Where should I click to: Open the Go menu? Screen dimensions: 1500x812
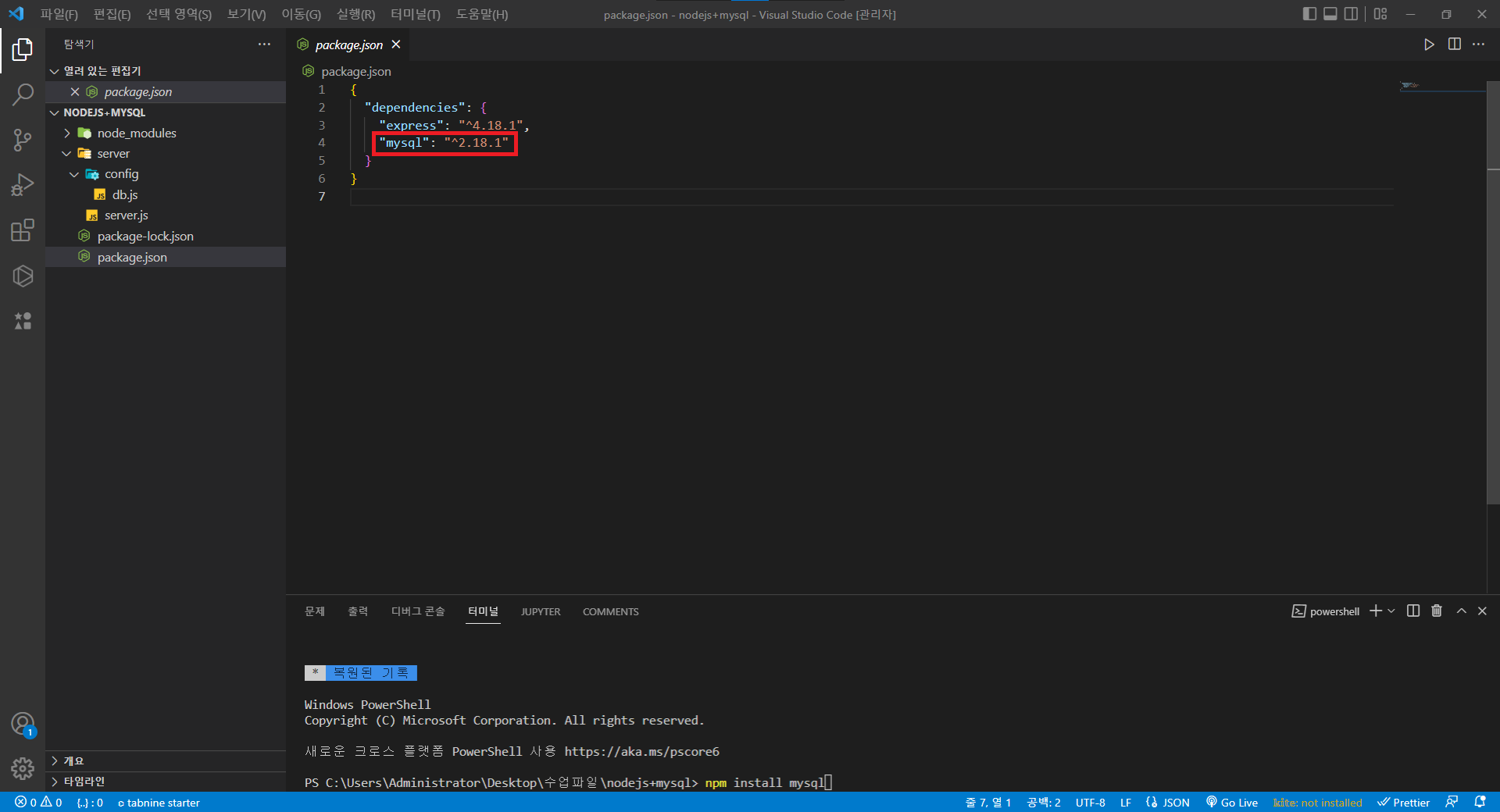click(301, 14)
